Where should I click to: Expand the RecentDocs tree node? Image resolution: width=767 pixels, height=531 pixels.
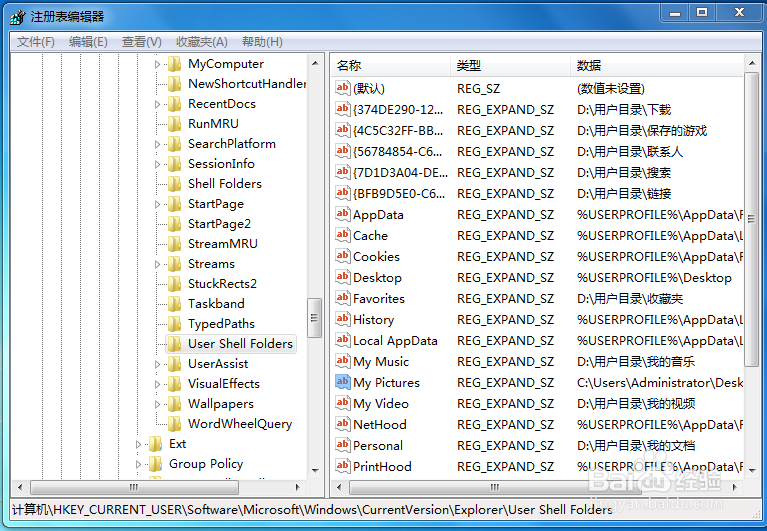coord(157,104)
